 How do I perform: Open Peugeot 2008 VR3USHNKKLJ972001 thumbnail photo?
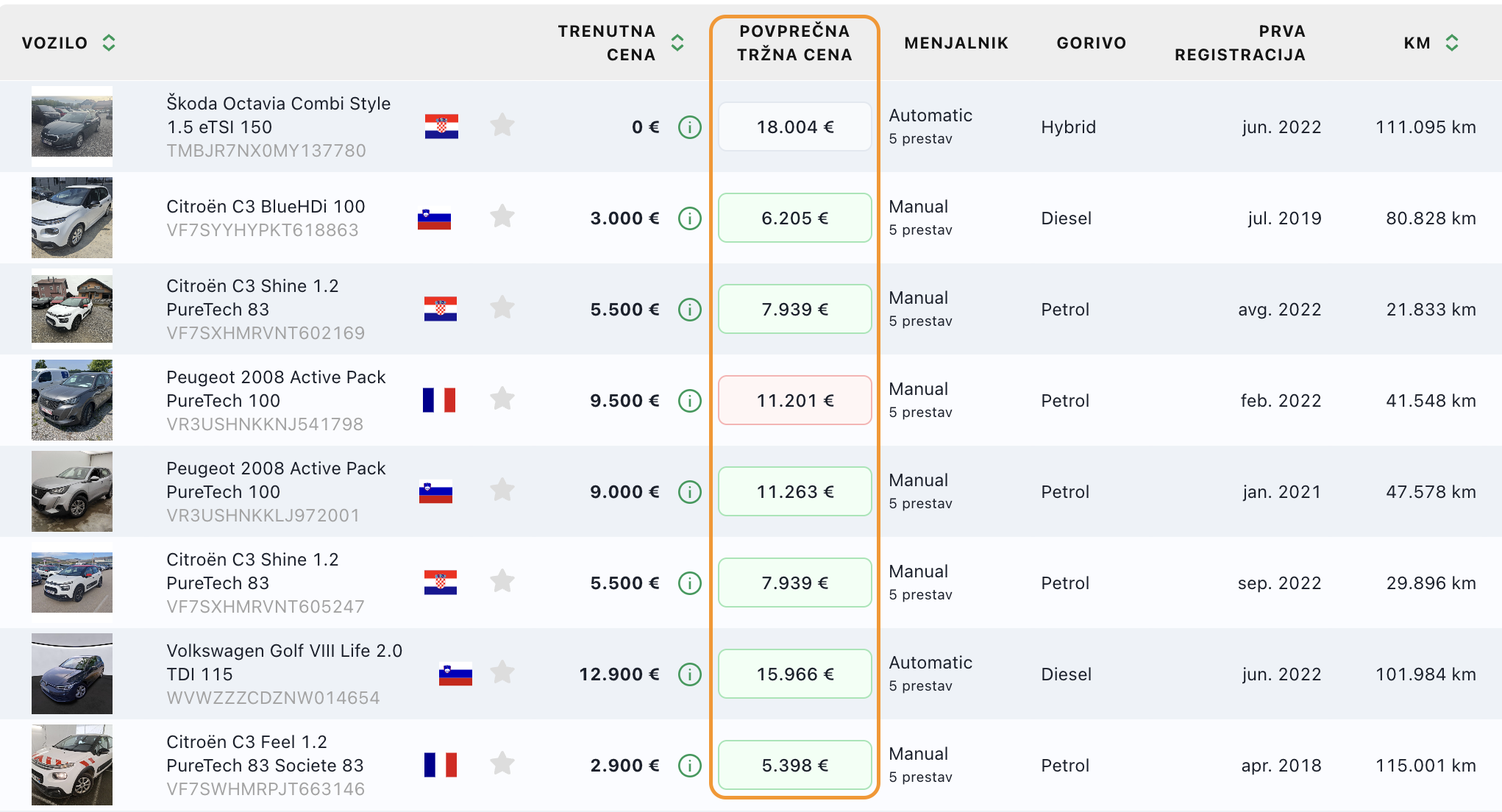(72, 491)
